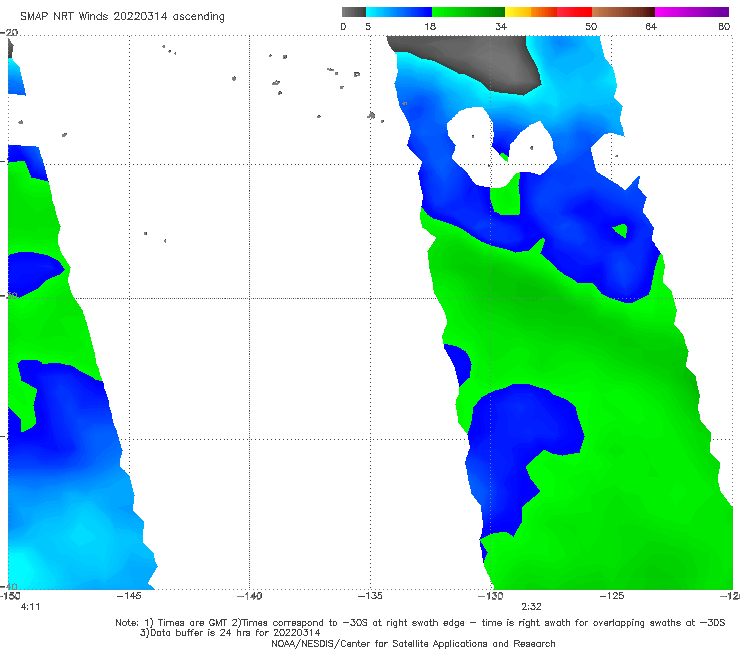
Task: Click the longitude label '-125'
Action: click(612, 596)
